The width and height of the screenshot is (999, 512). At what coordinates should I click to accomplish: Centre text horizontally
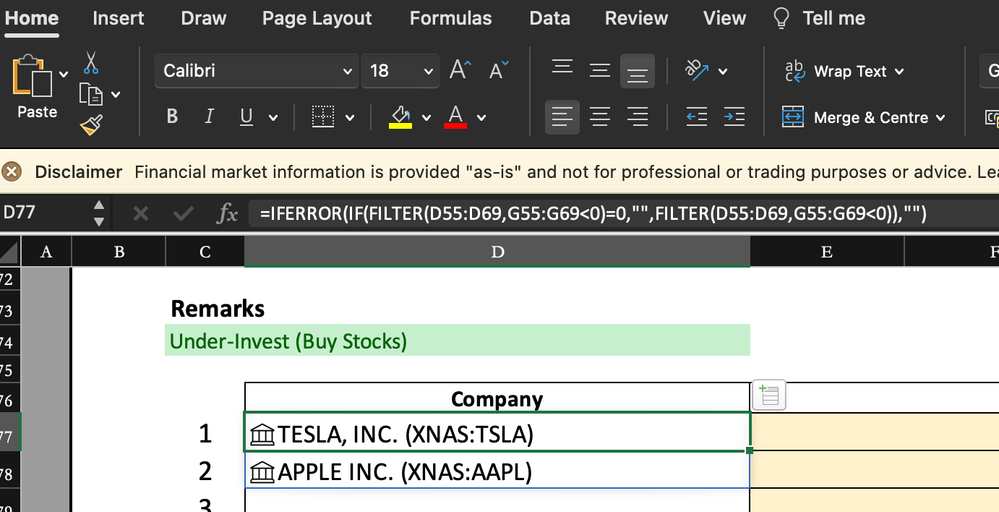coord(600,117)
